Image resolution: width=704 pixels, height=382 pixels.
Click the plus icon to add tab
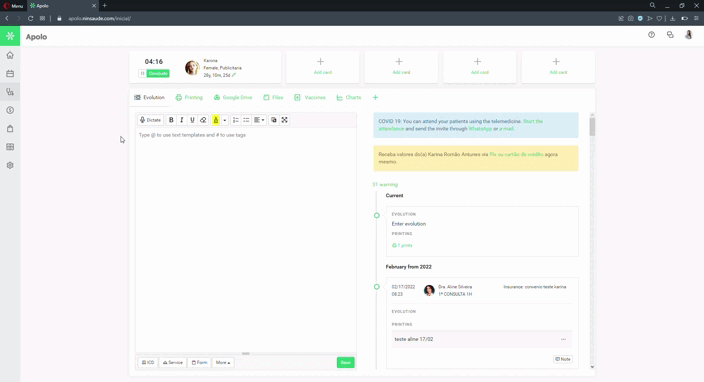pyautogui.click(x=375, y=97)
